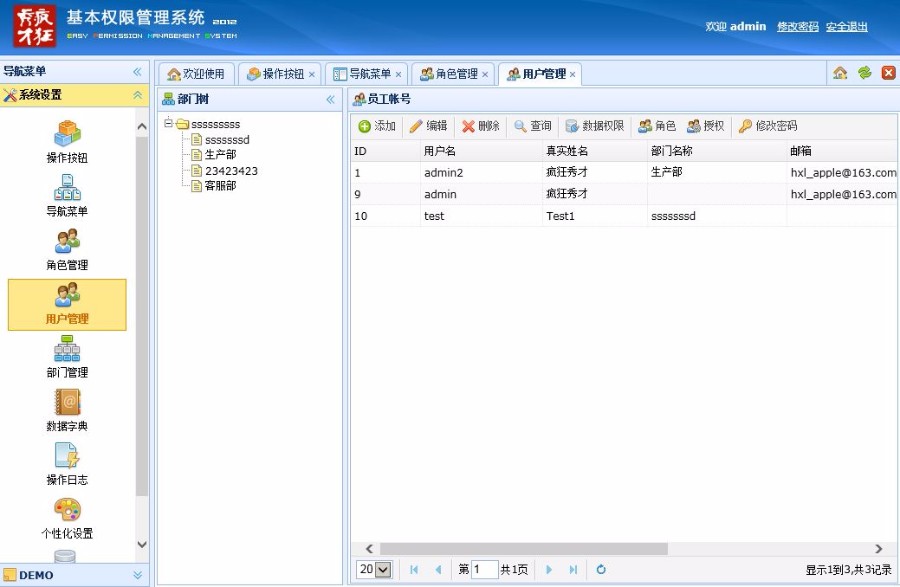Open 数据权限 data permissions tool

click(x=595, y=126)
